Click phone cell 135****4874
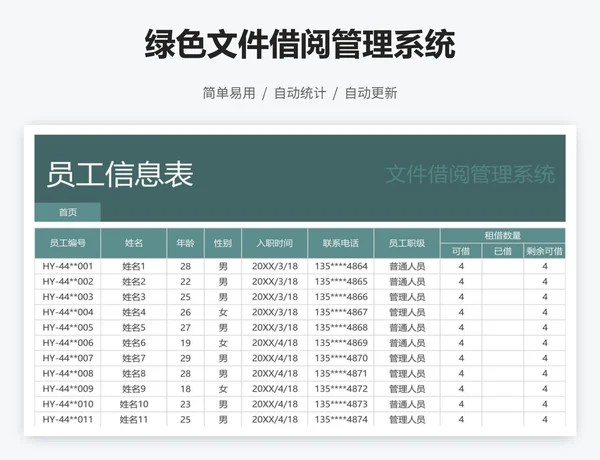This screenshot has height=460, width=600. pos(341,419)
